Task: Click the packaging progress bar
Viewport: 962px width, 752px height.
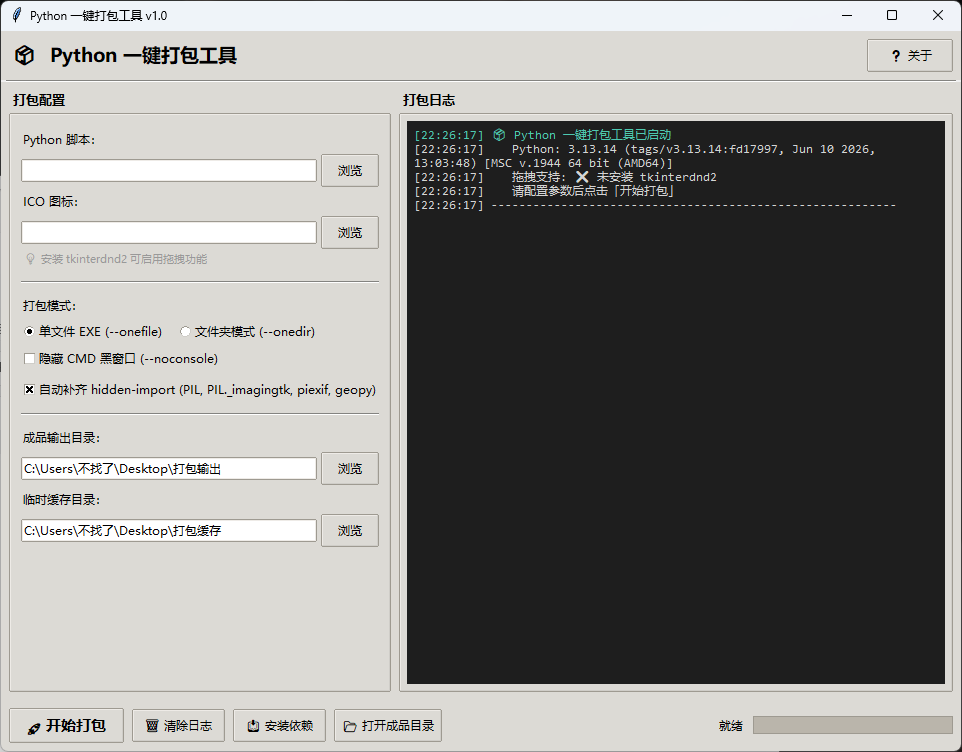Action: click(x=853, y=725)
